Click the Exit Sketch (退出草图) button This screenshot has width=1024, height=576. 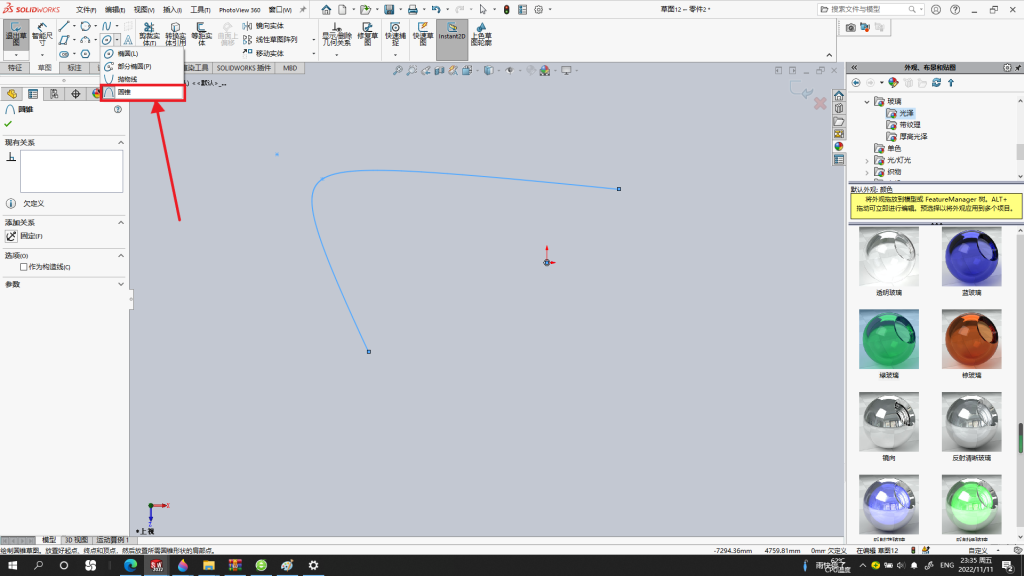16,34
